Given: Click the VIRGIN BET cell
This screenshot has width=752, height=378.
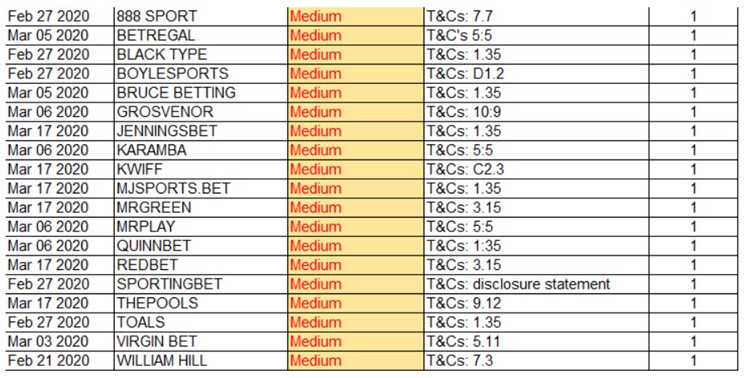Looking at the screenshot, I should [x=201, y=343].
